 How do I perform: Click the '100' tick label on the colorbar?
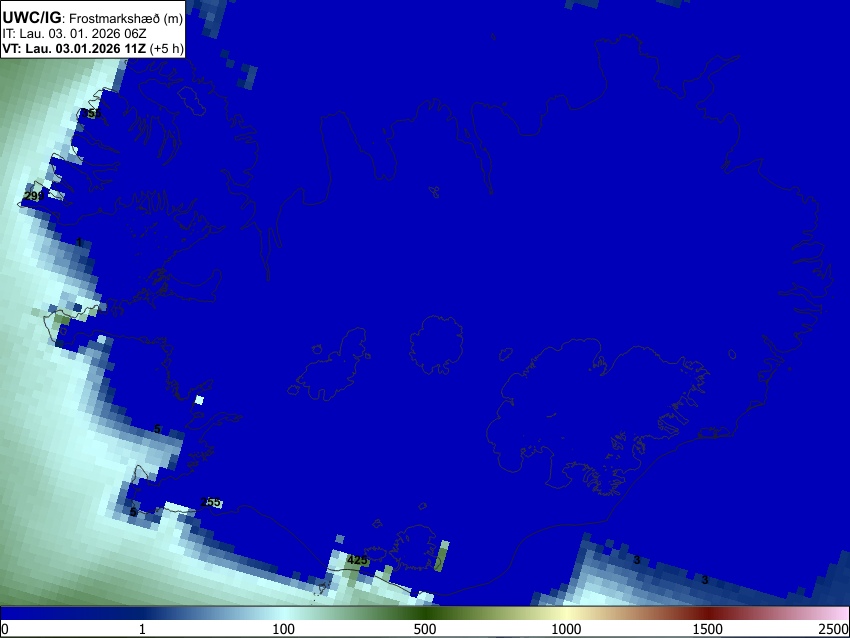pyautogui.click(x=283, y=629)
